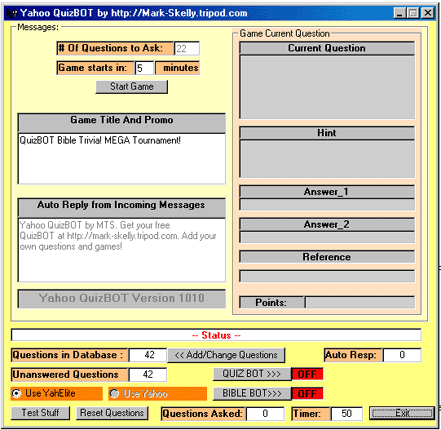Click the Start Game button

coord(132,87)
